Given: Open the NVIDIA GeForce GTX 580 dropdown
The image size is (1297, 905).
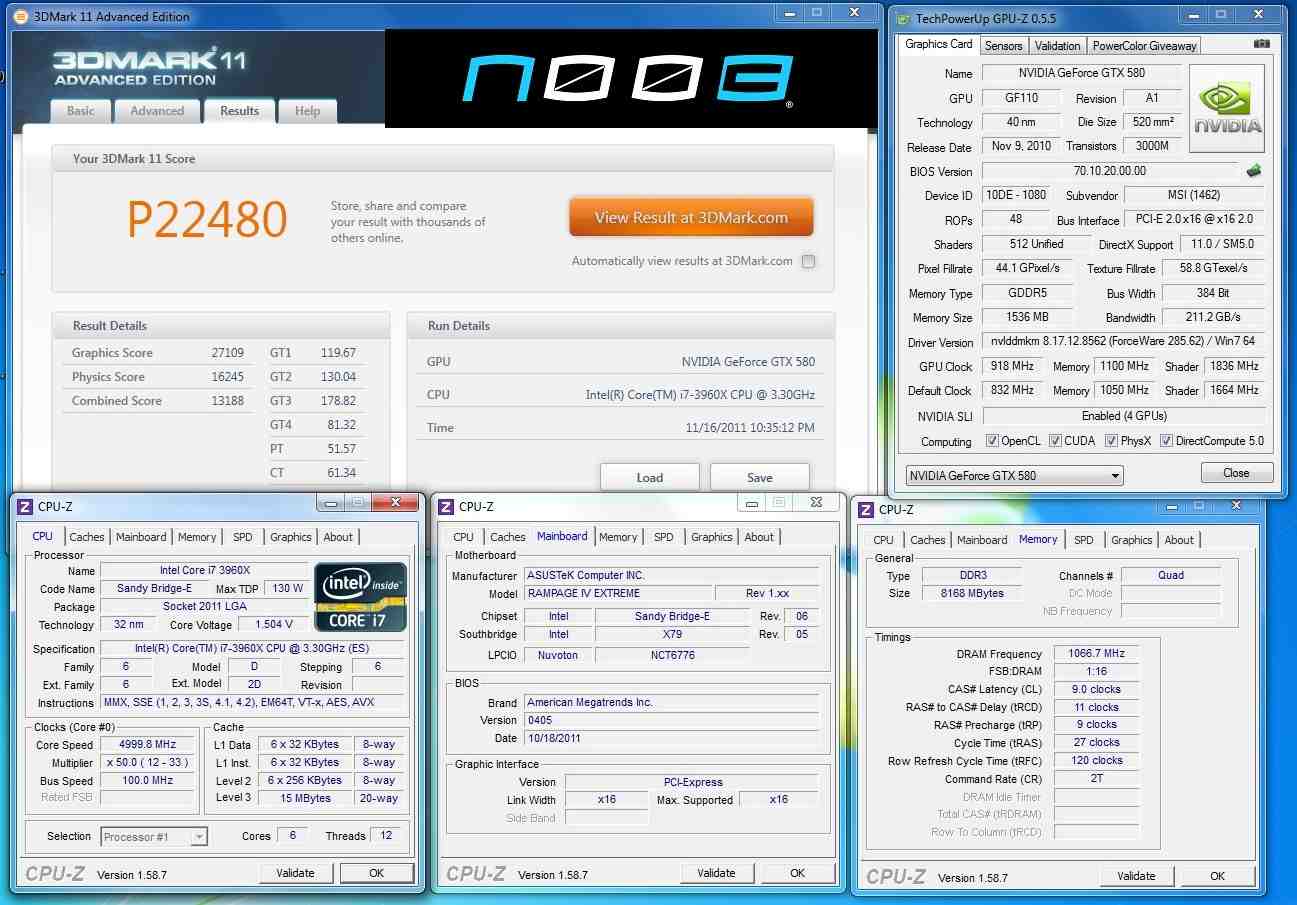Looking at the screenshot, I should click(x=1014, y=476).
